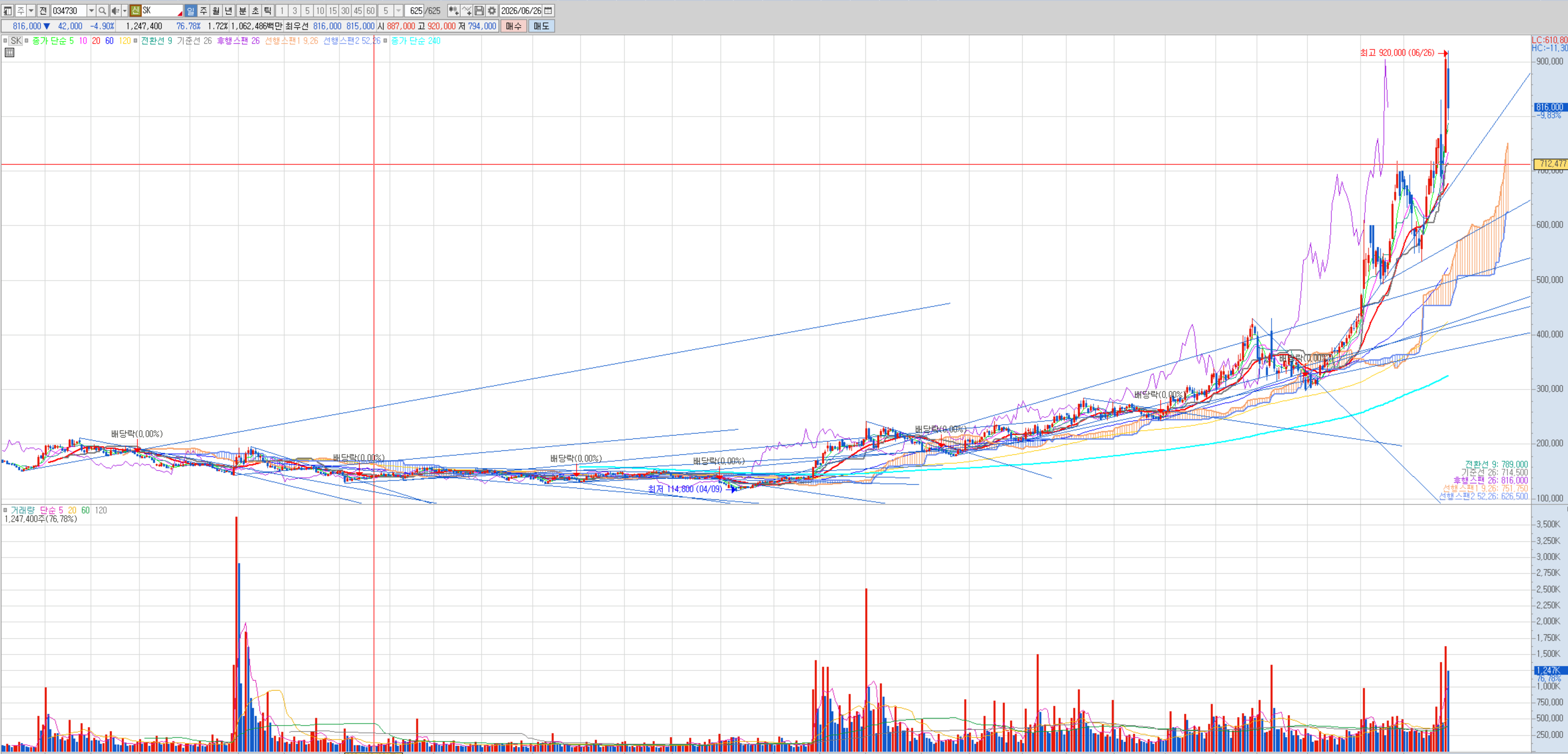Screen dimensions: 1568x754
Task: Click the stock code input field 034730
Action: click(x=69, y=11)
